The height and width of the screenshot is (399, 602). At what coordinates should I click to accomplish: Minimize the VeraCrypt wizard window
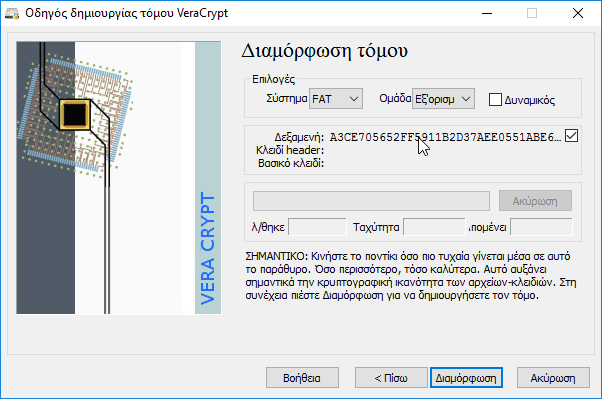tap(487, 13)
